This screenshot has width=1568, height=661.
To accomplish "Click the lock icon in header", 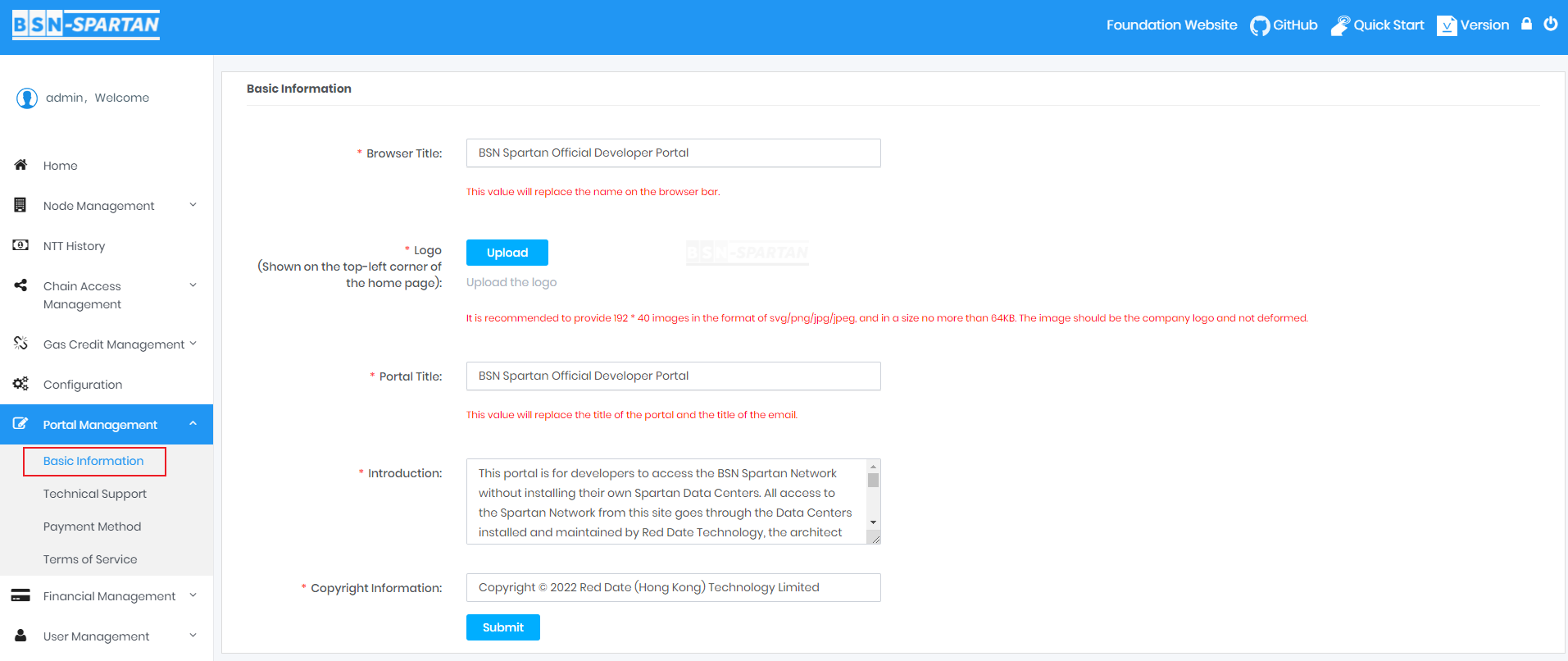I will [1526, 24].
